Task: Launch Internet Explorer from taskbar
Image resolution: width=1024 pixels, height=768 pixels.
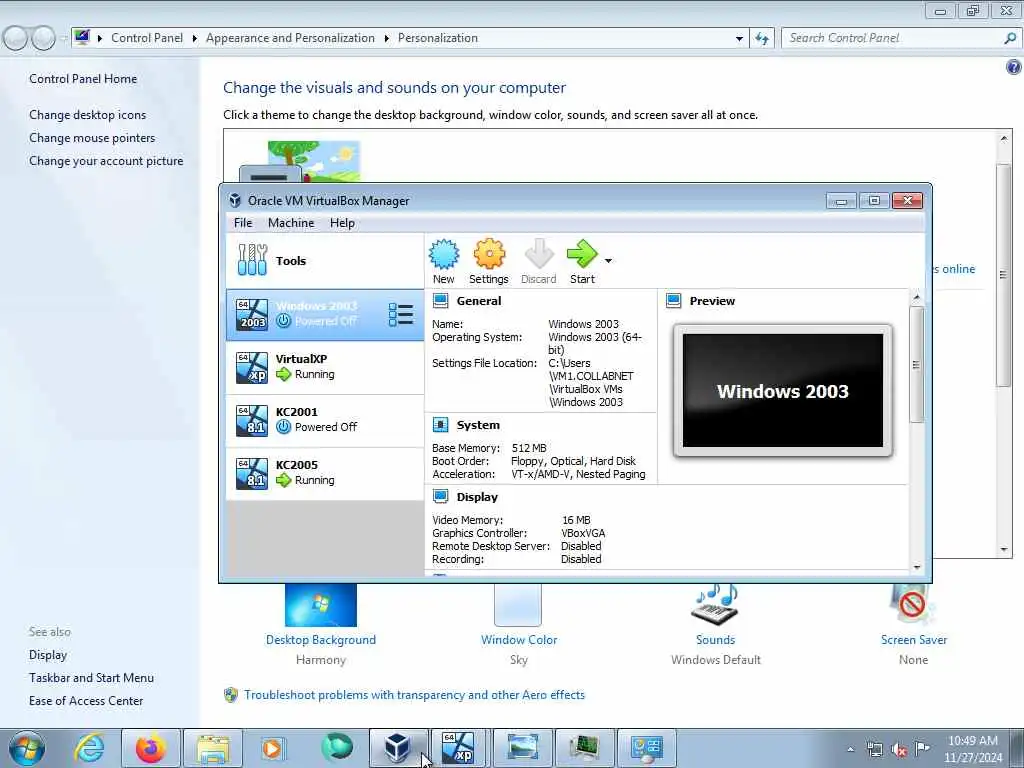Action: point(88,748)
